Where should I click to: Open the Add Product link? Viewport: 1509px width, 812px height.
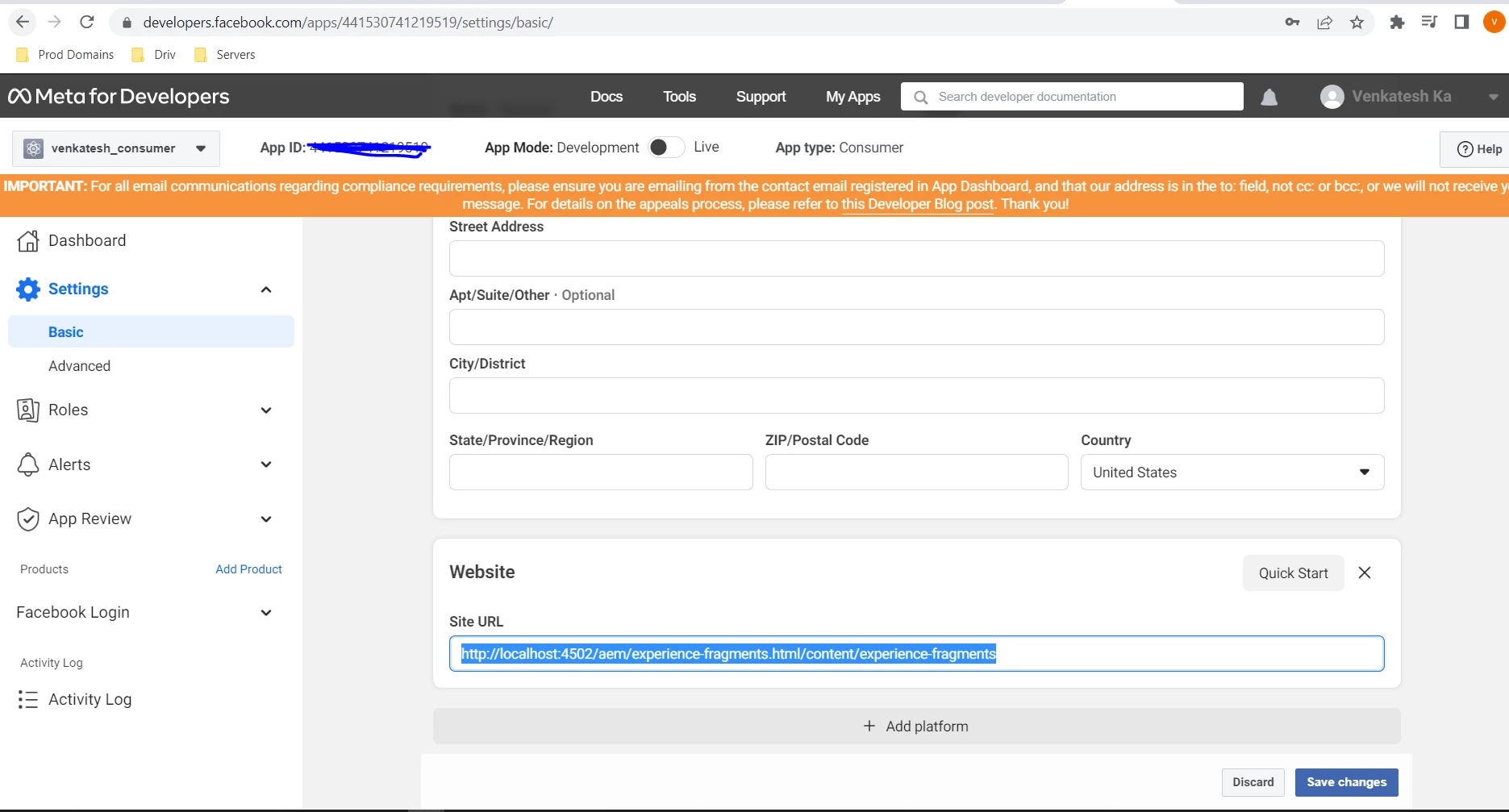point(248,569)
